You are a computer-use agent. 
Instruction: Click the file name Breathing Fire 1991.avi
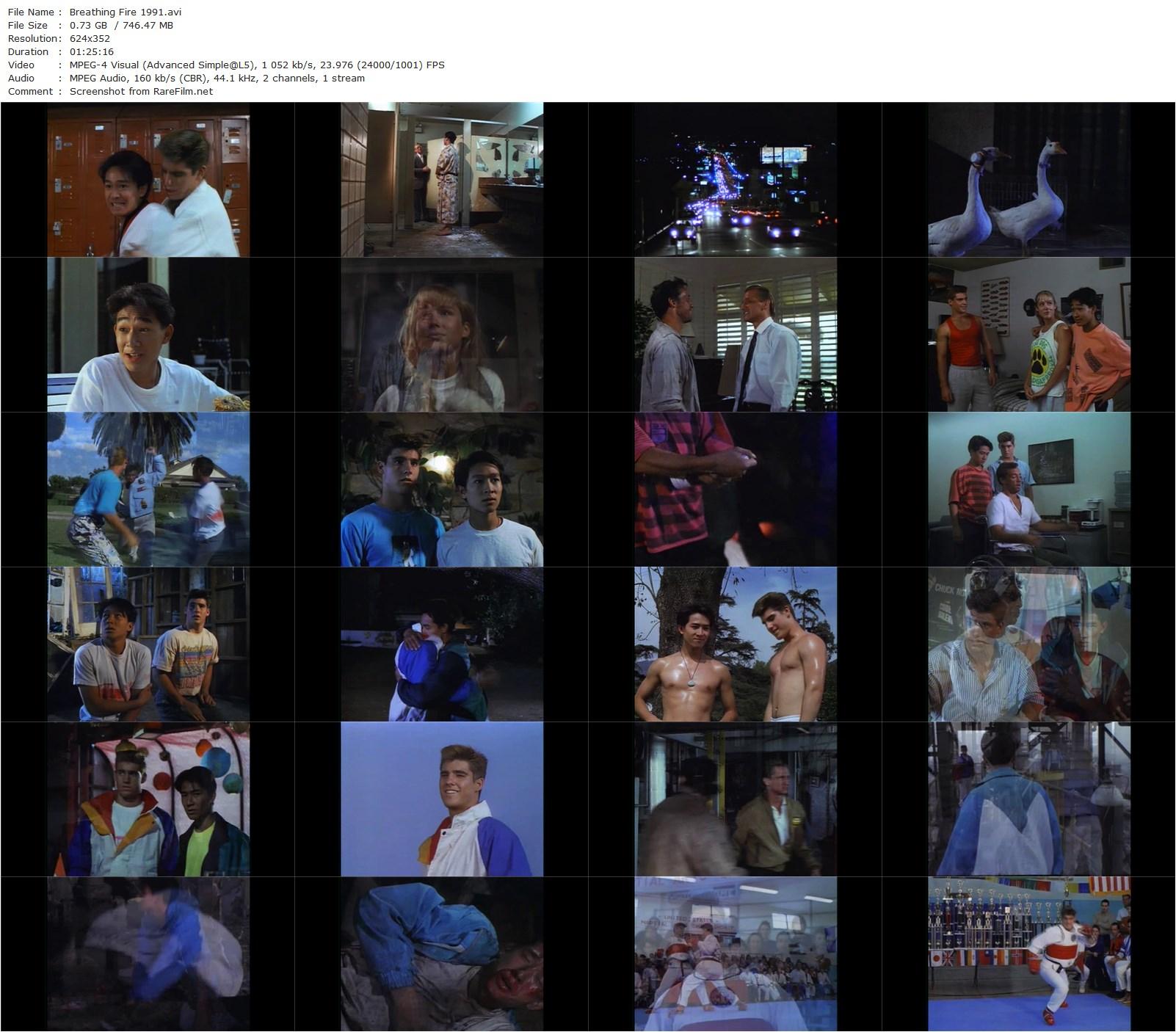125,12
